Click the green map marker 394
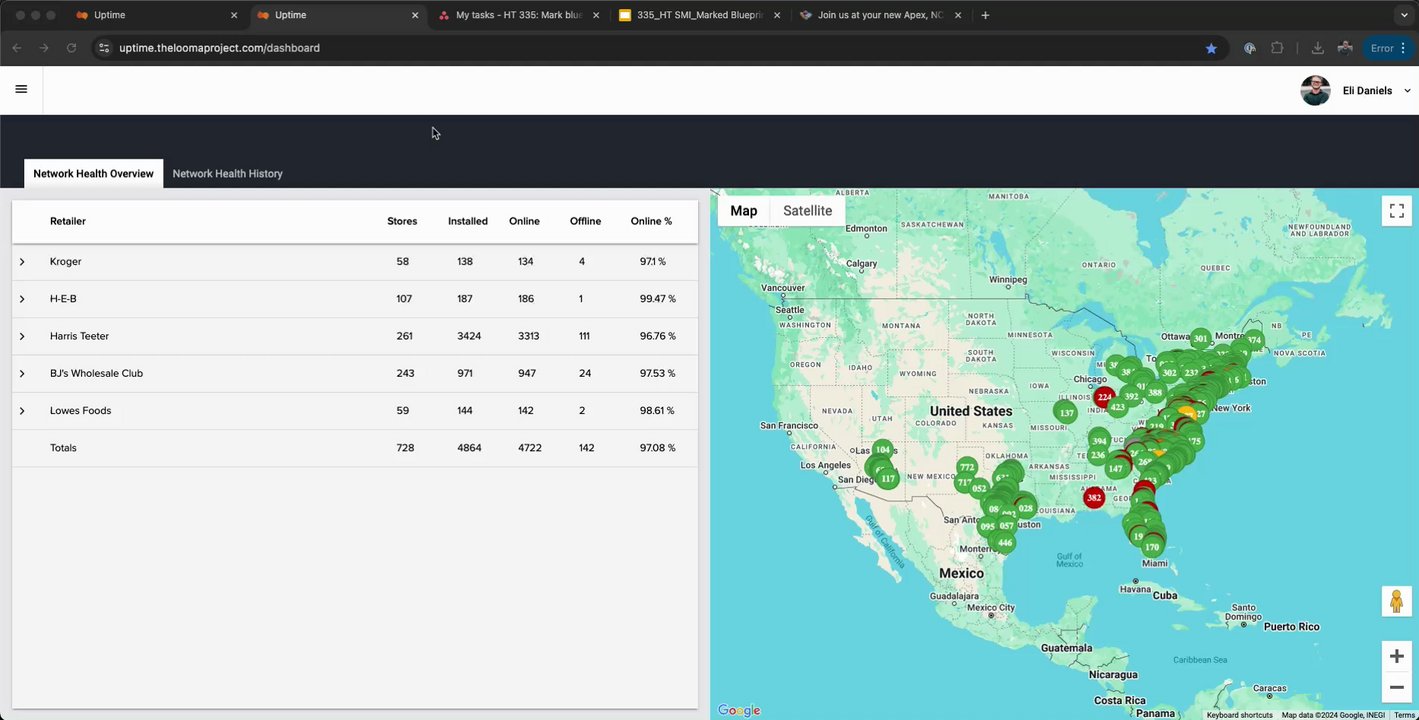The image size is (1419, 720). click(x=1099, y=441)
